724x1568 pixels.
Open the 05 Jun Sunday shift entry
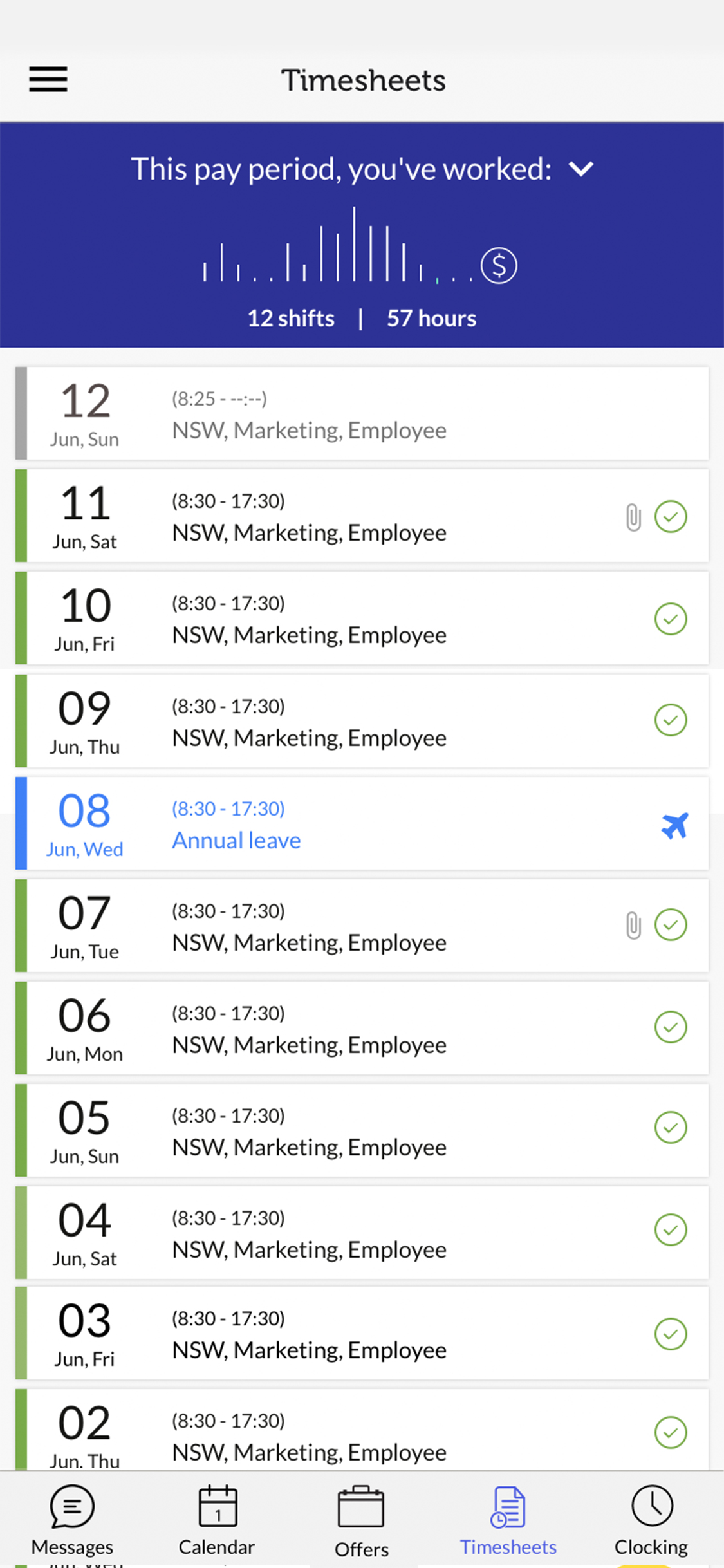pos(362,1130)
